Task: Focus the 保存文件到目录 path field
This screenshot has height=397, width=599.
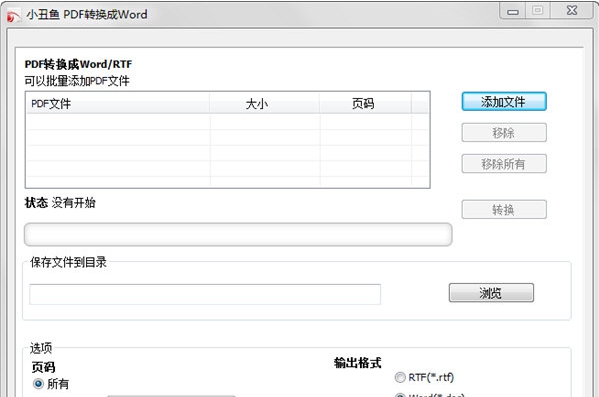Action: (x=205, y=294)
